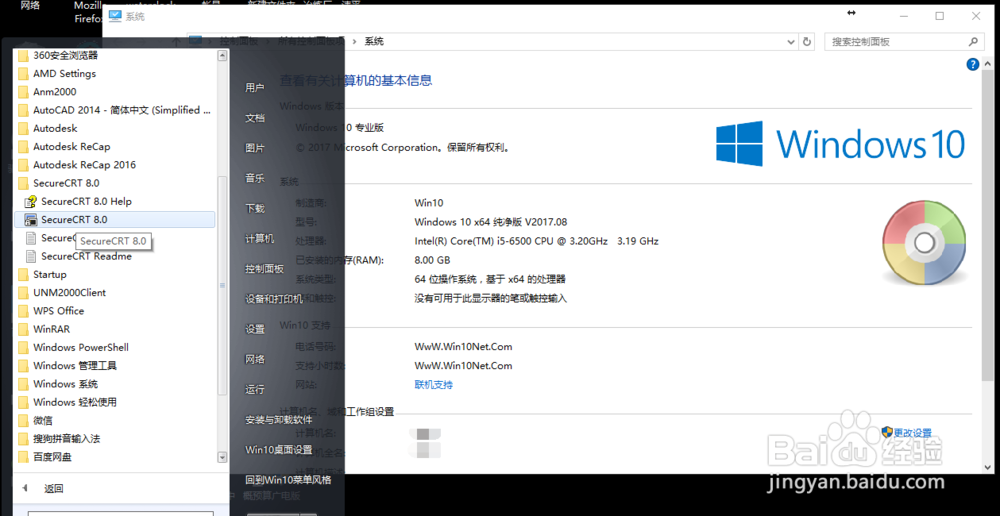Open the 搜狗拼音输入法 folder icon
Screen dimensions: 1000x516
tap(23, 439)
